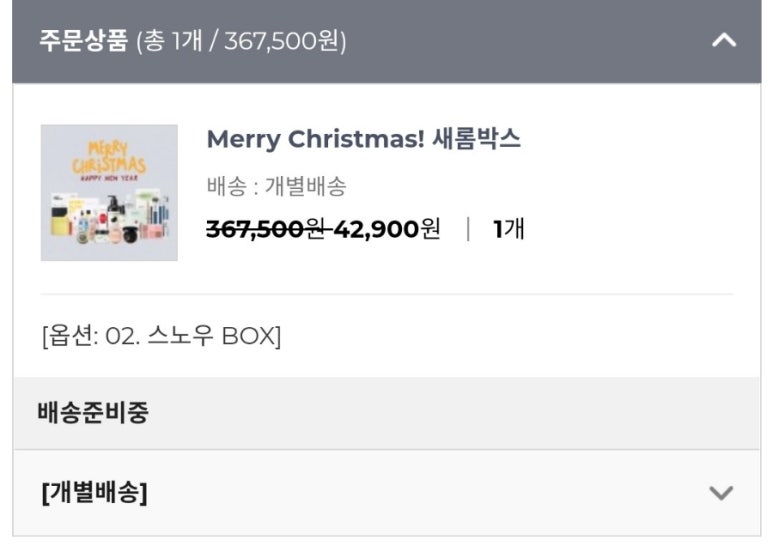This screenshot has height=546, width=773.
Task: Open the Merry Christmas 새롬박스 product thumbnail
Action: coord(109,192)
